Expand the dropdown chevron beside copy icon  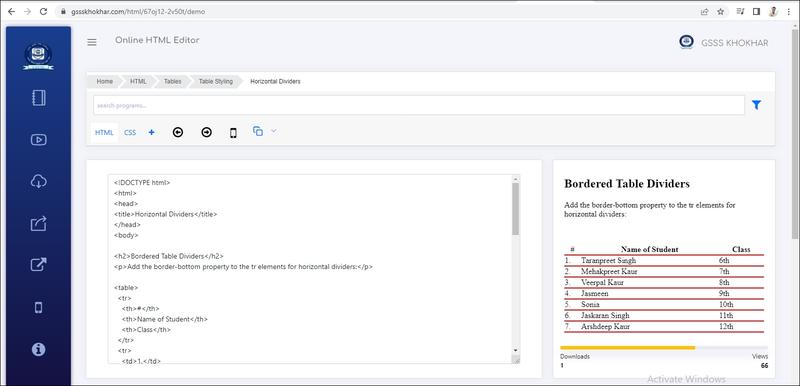point(273,131)
